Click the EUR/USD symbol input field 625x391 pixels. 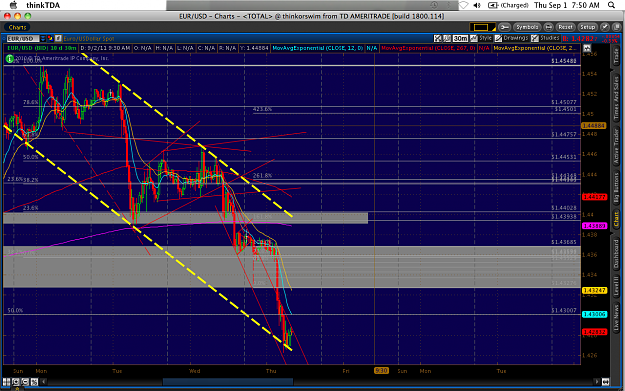23,39
